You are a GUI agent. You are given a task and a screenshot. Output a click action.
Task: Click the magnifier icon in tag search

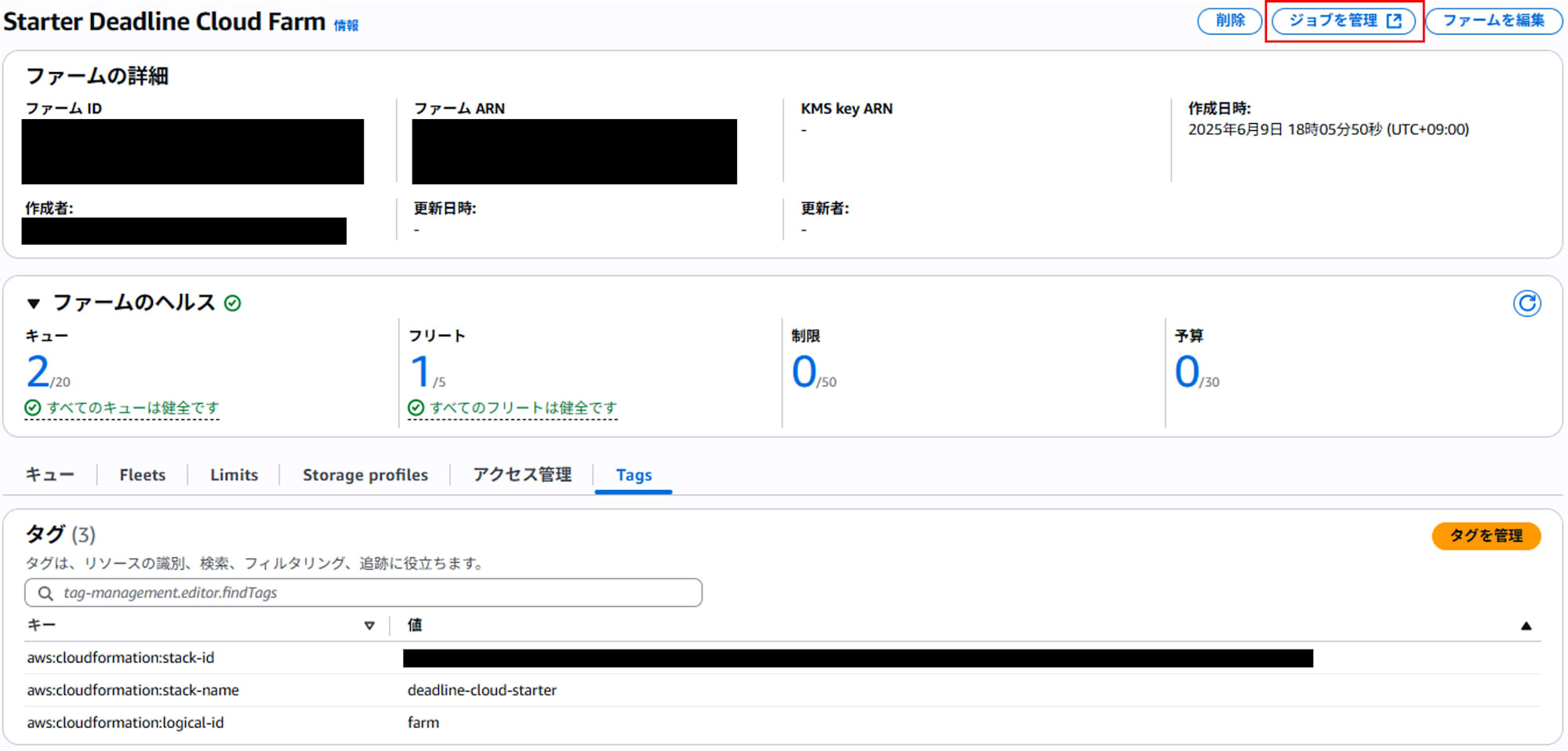click(x=45, y=593)
